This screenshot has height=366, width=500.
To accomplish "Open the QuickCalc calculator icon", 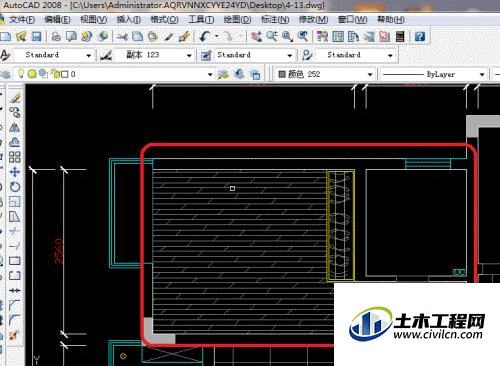I will [400, 36].
